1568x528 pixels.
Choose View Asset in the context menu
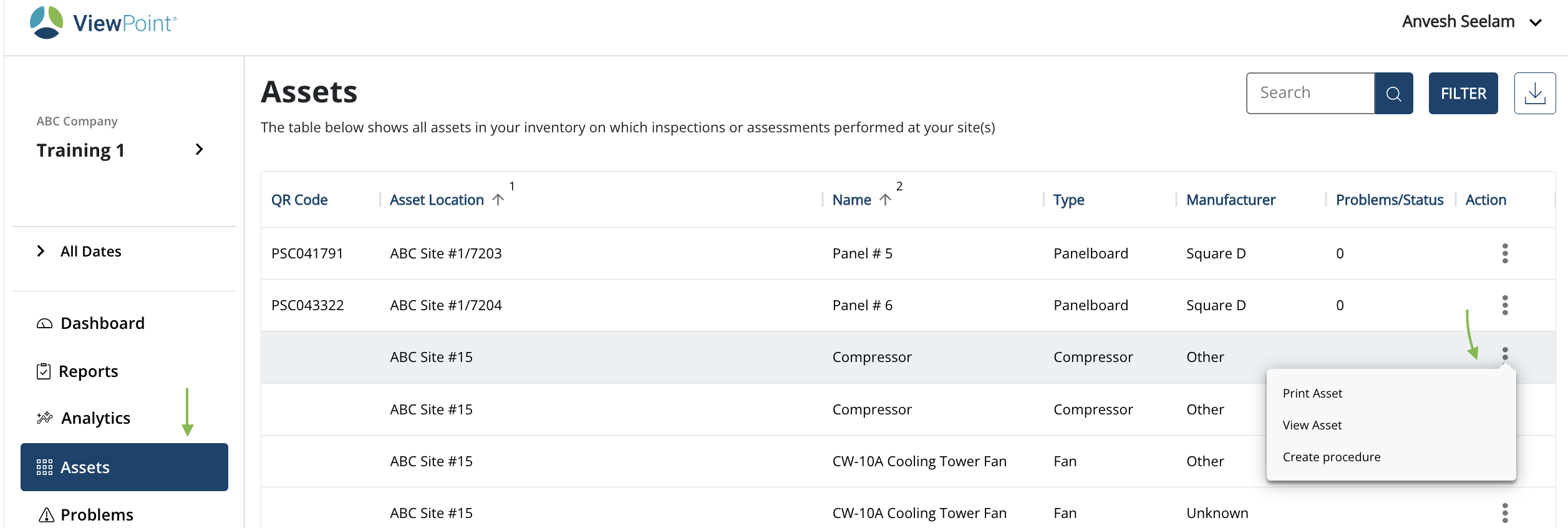[1312, 425]
